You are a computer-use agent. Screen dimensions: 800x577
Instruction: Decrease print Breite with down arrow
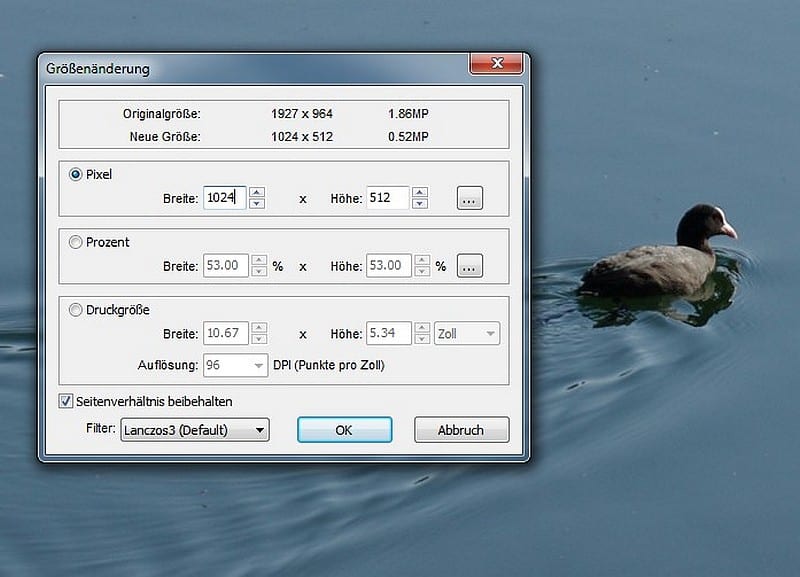(x=259, y=339)
